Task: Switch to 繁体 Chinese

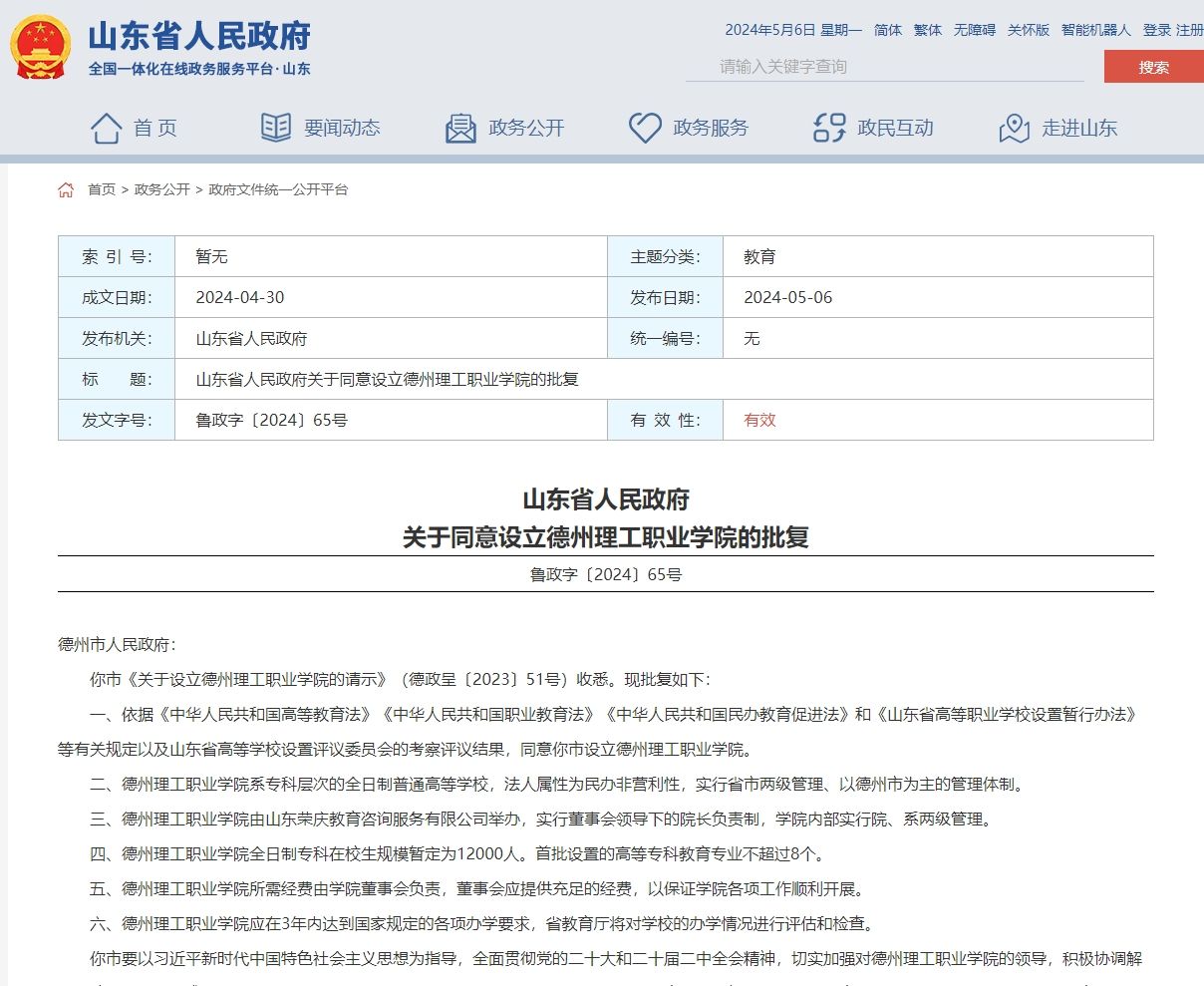Action: 928,30
